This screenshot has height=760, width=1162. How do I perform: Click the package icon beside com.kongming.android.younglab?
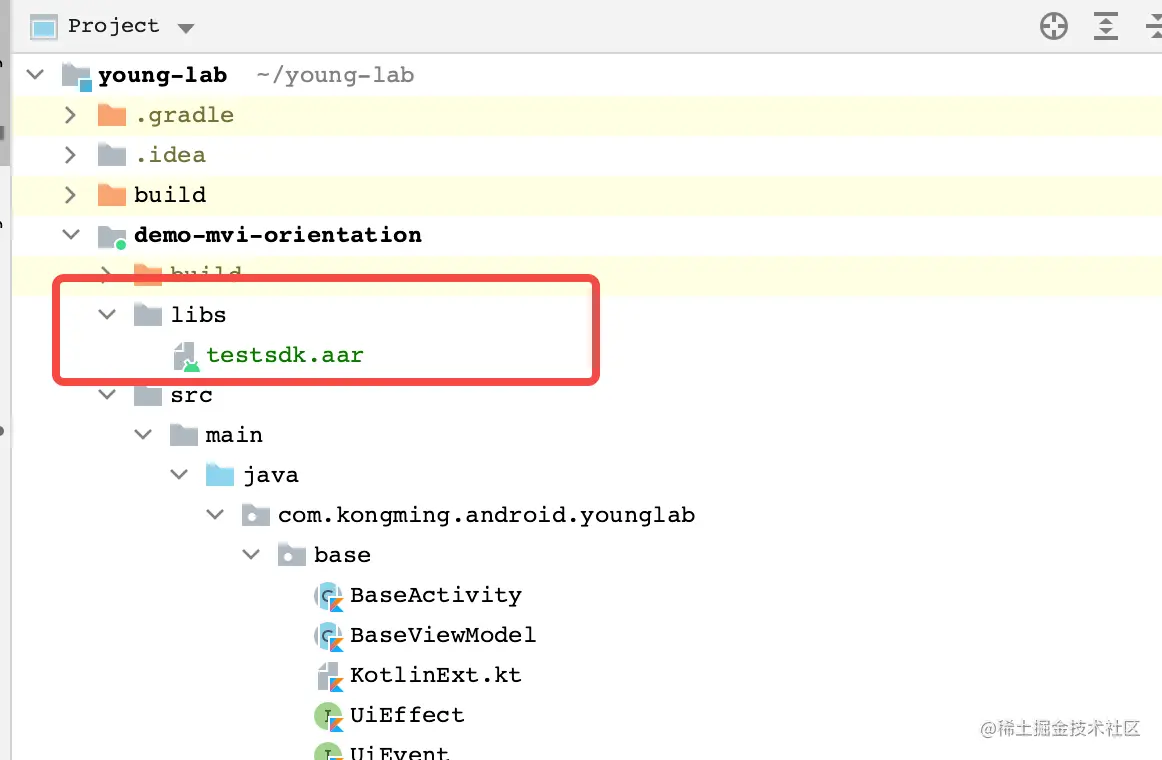[255, 514]
